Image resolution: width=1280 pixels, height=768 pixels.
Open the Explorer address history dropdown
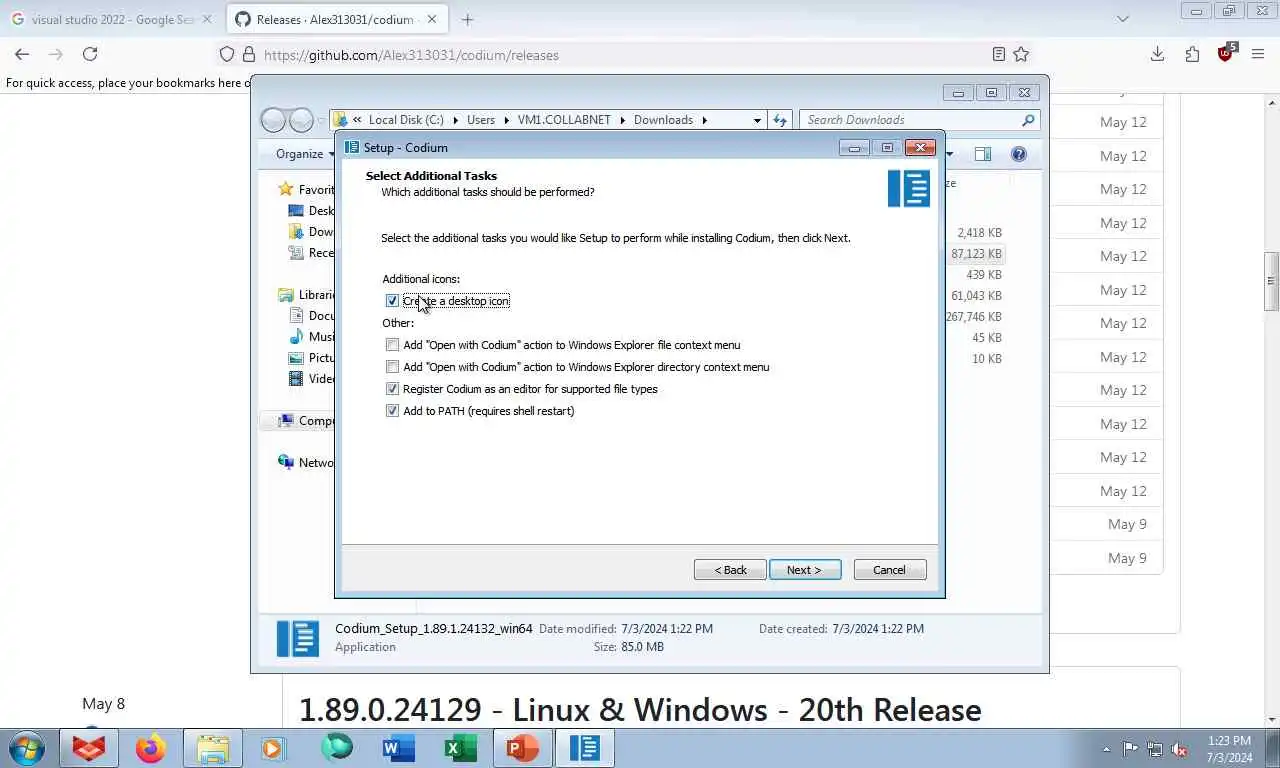pos(757,120)
